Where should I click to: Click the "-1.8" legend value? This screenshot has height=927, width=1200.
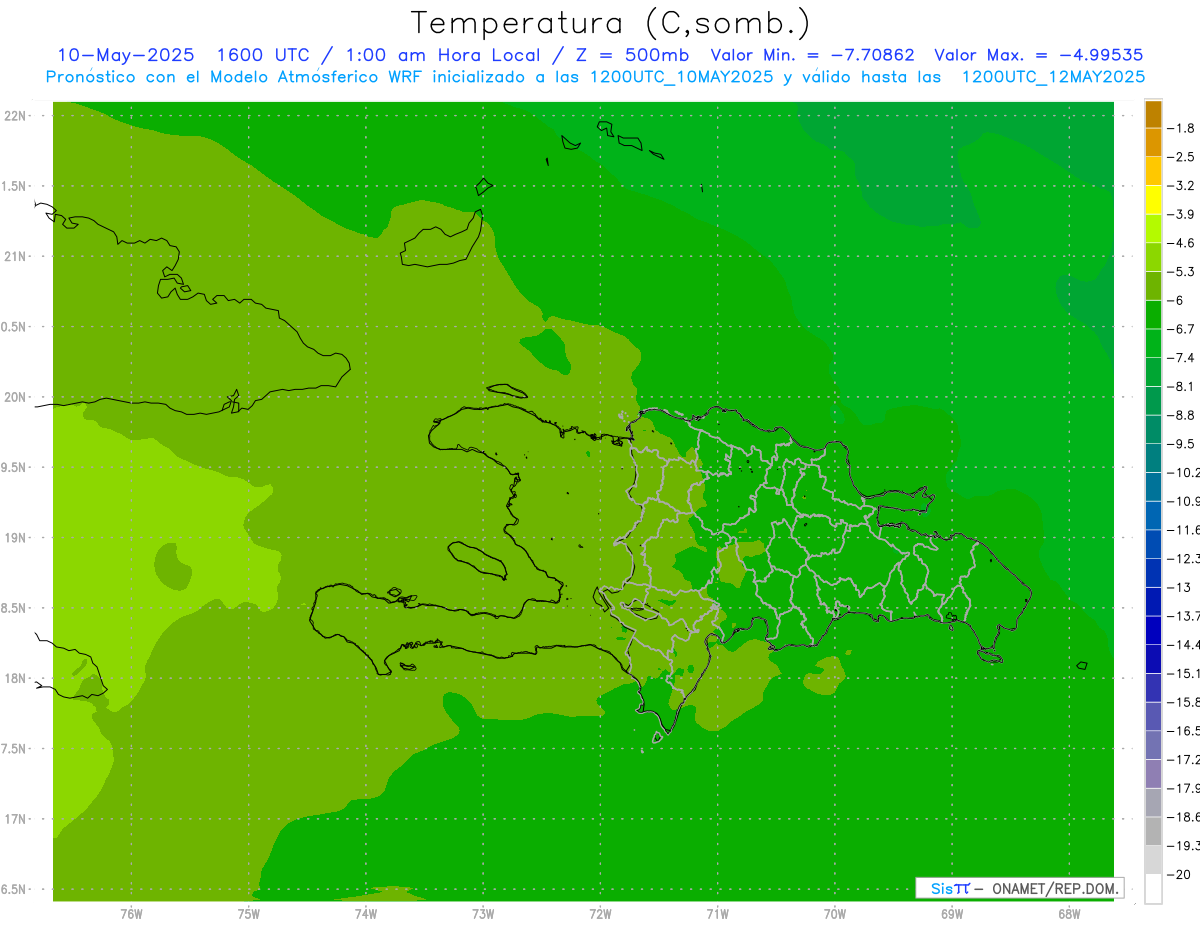tap(1182, 128)
